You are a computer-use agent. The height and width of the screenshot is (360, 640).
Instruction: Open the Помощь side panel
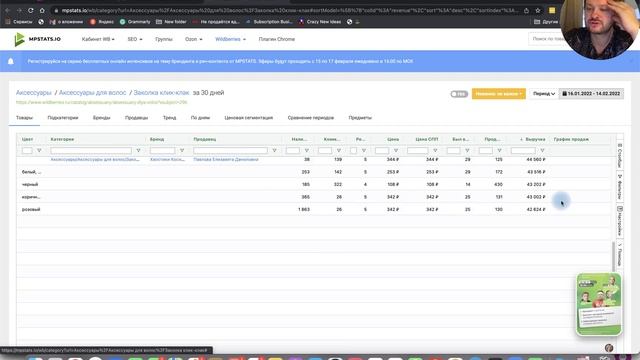[x=620, y=255]
